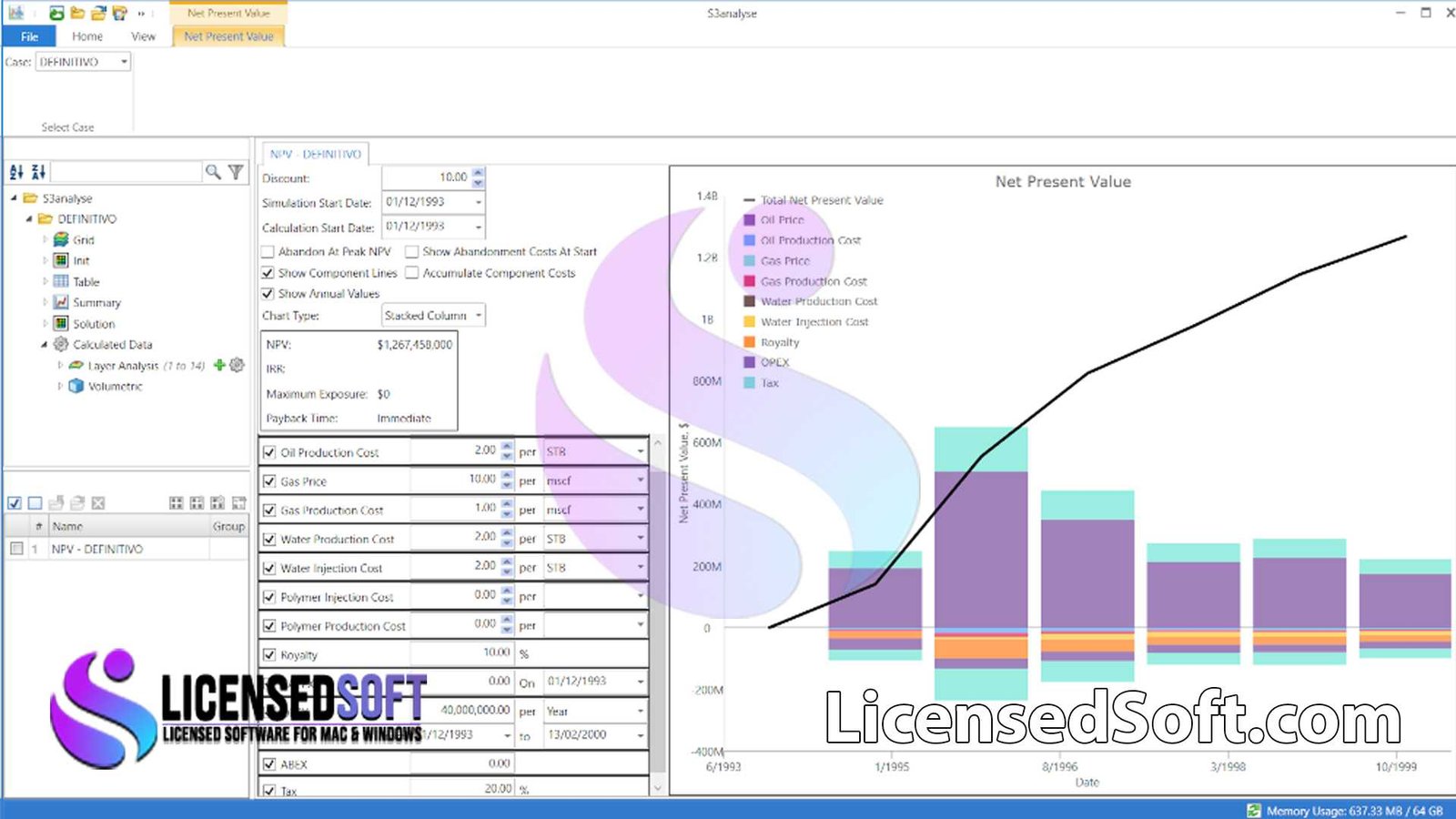Image resolution: width=1456 pixels, height=819 pixels.
Task: Open the Oil Production Cost STB unit dropdown
Action: click(x=640, y=451)
